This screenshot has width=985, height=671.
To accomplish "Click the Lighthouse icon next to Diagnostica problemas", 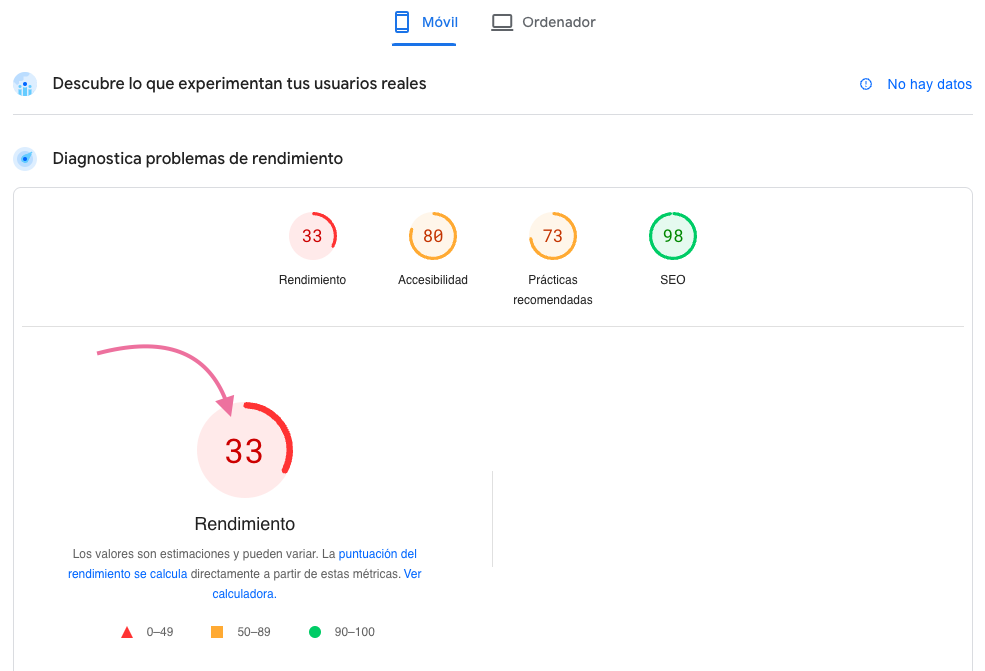I will (x=24, y=158).
